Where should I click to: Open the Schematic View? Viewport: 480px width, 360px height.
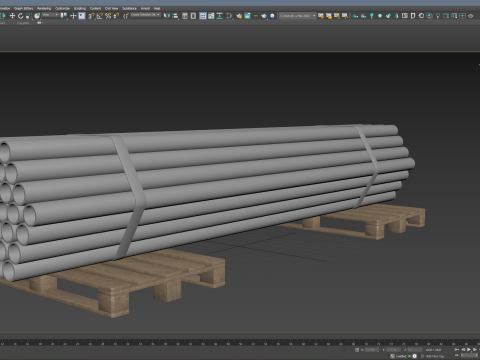pyautogui.click(x=220, y=16)
